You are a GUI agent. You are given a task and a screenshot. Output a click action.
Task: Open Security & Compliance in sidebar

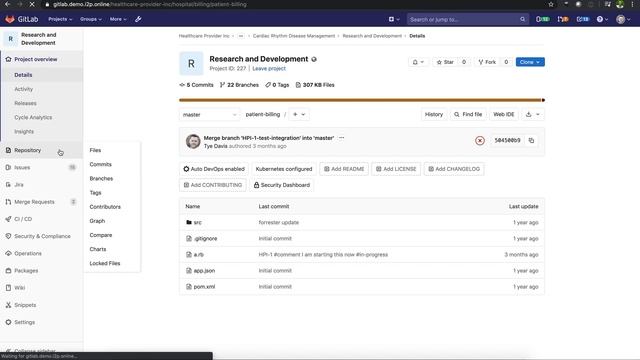point(42,236)
